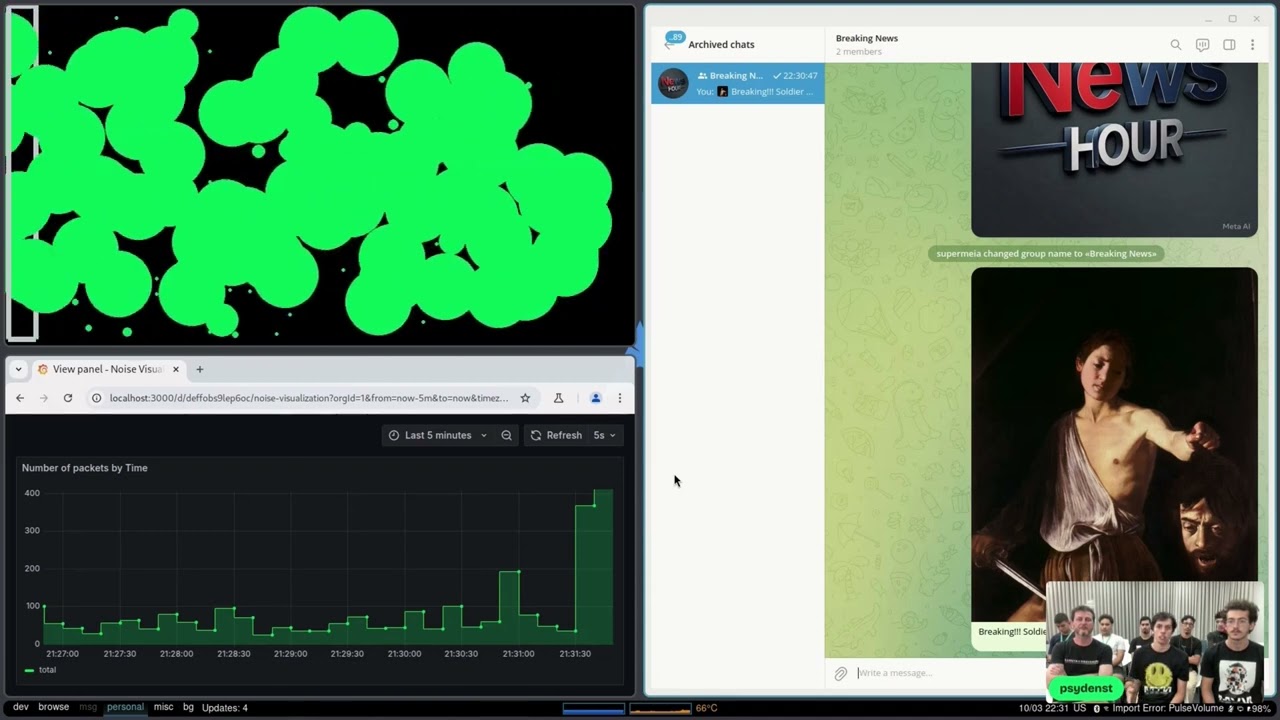Open Breaking News chat in archived list
The height and width of the screenshot is (720, 1280).
(x=738, y=83)
